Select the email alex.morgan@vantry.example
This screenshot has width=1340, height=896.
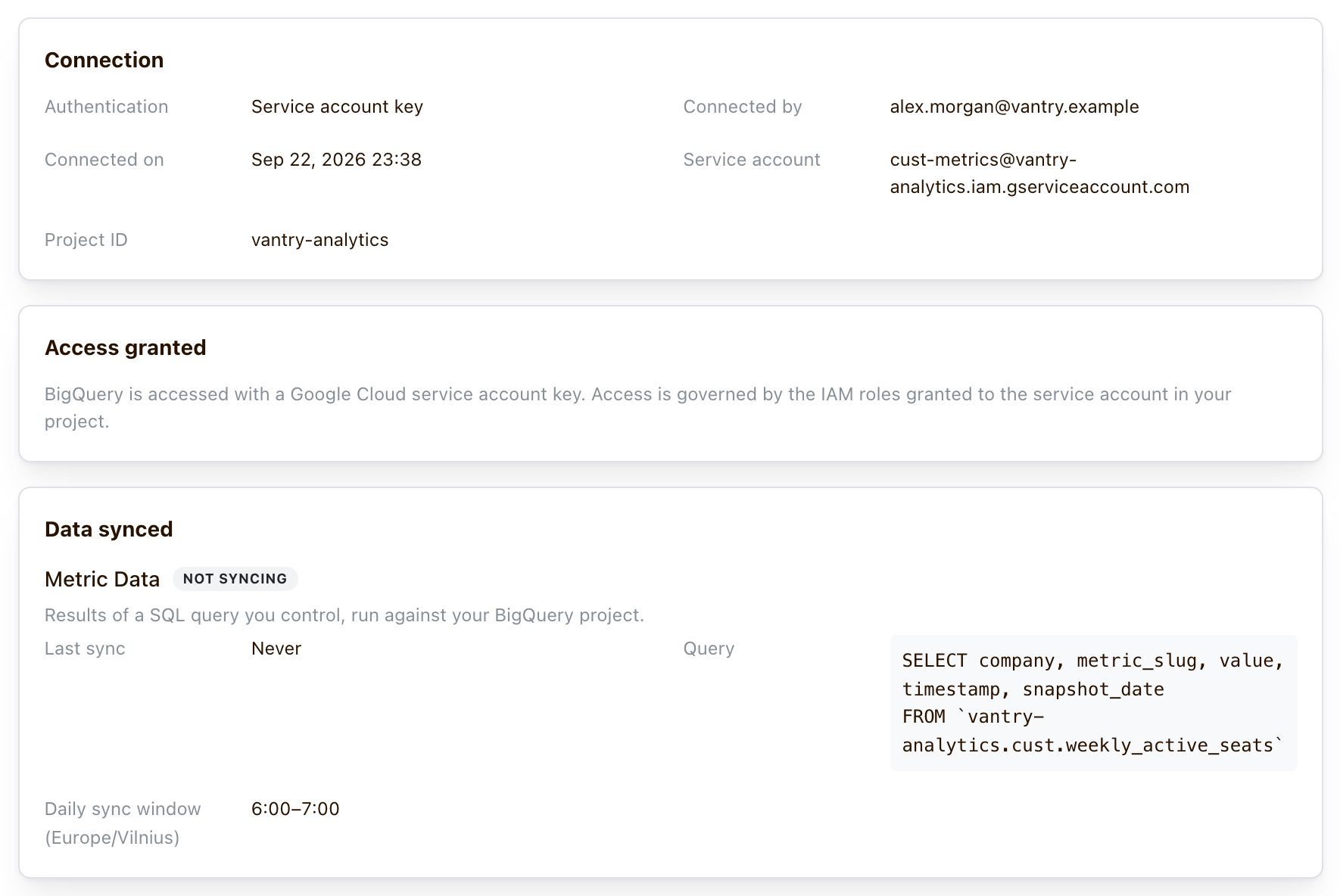click(1014, 107)
